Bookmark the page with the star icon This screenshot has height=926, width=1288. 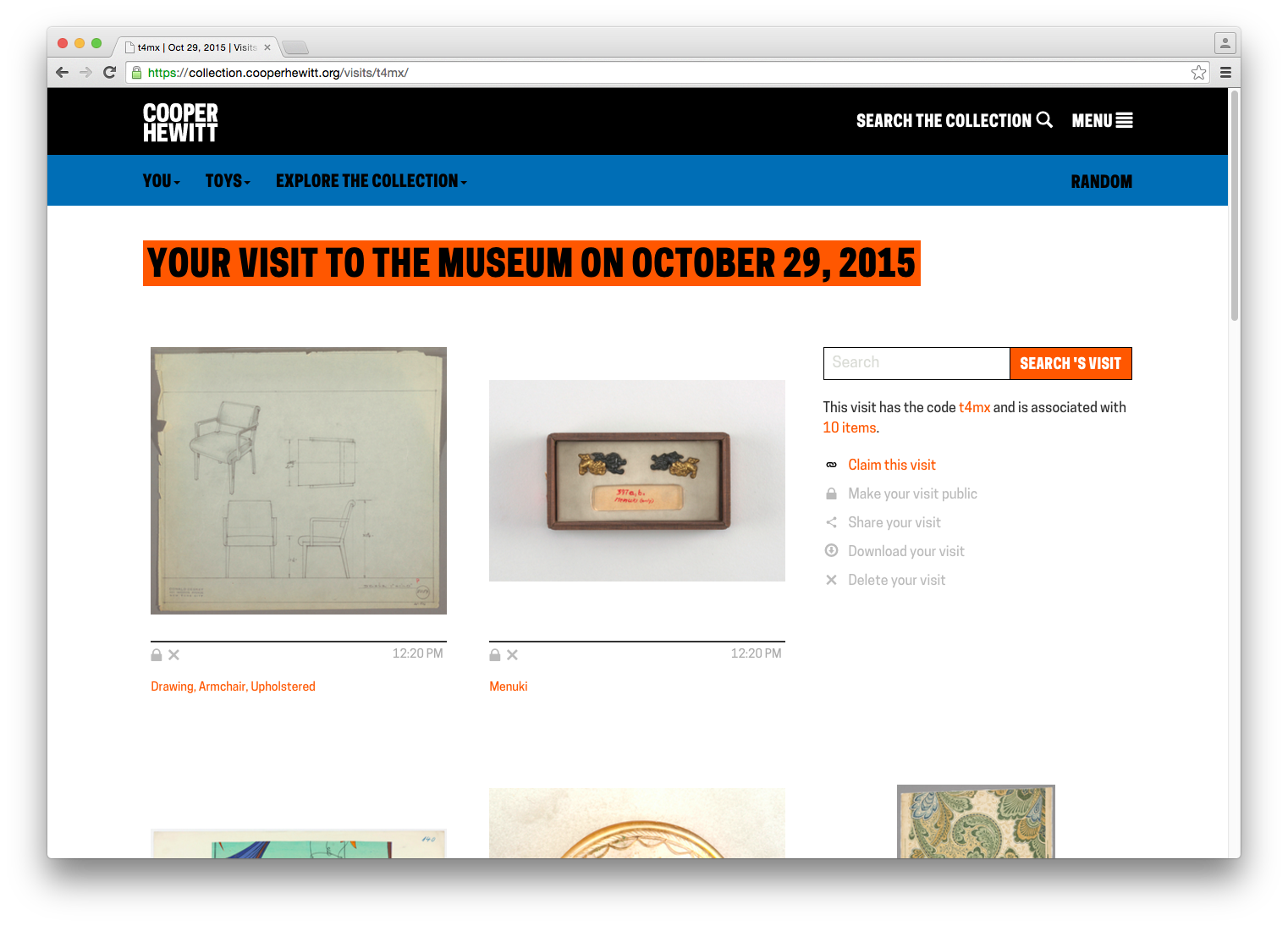coord(1198,73)
